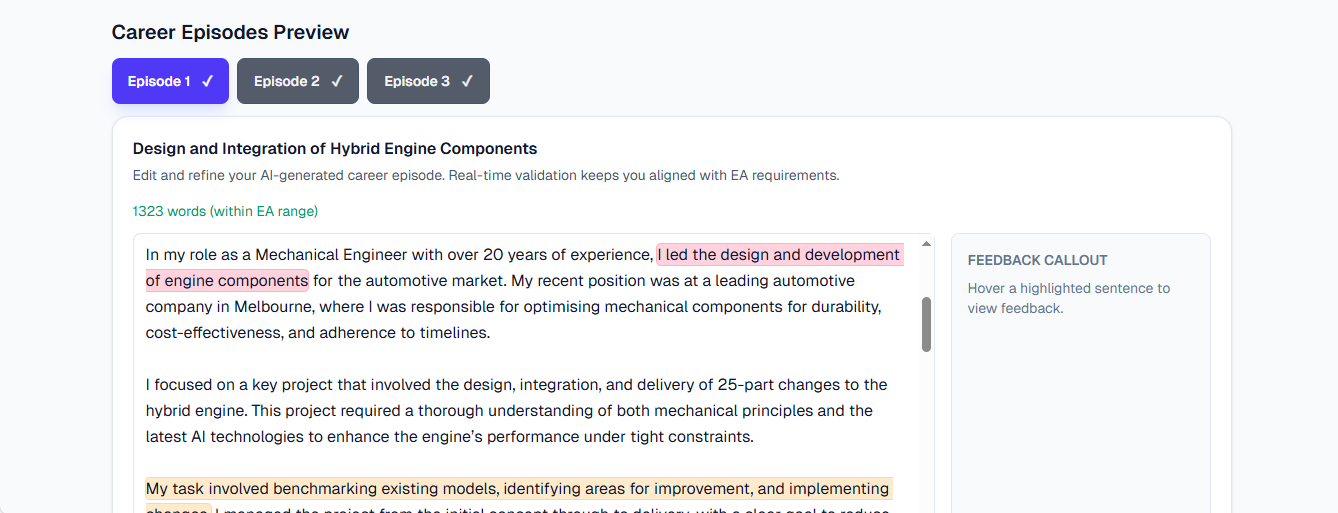Click the 'Career Episodes Preview' heading
The image size is (1338, 513).
click(231, 32)
